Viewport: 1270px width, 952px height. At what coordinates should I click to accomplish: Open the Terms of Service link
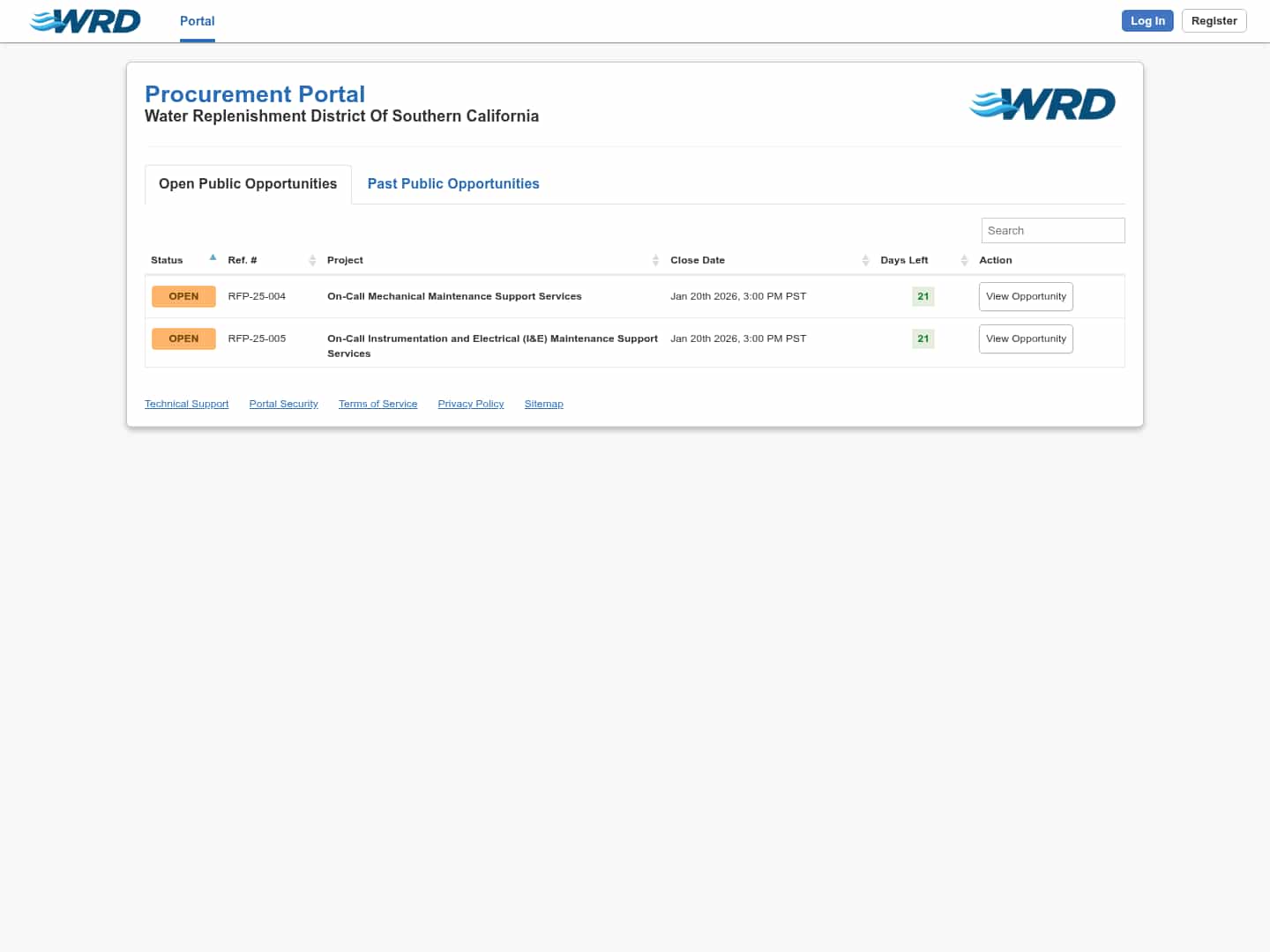click(x=378, y=404)
